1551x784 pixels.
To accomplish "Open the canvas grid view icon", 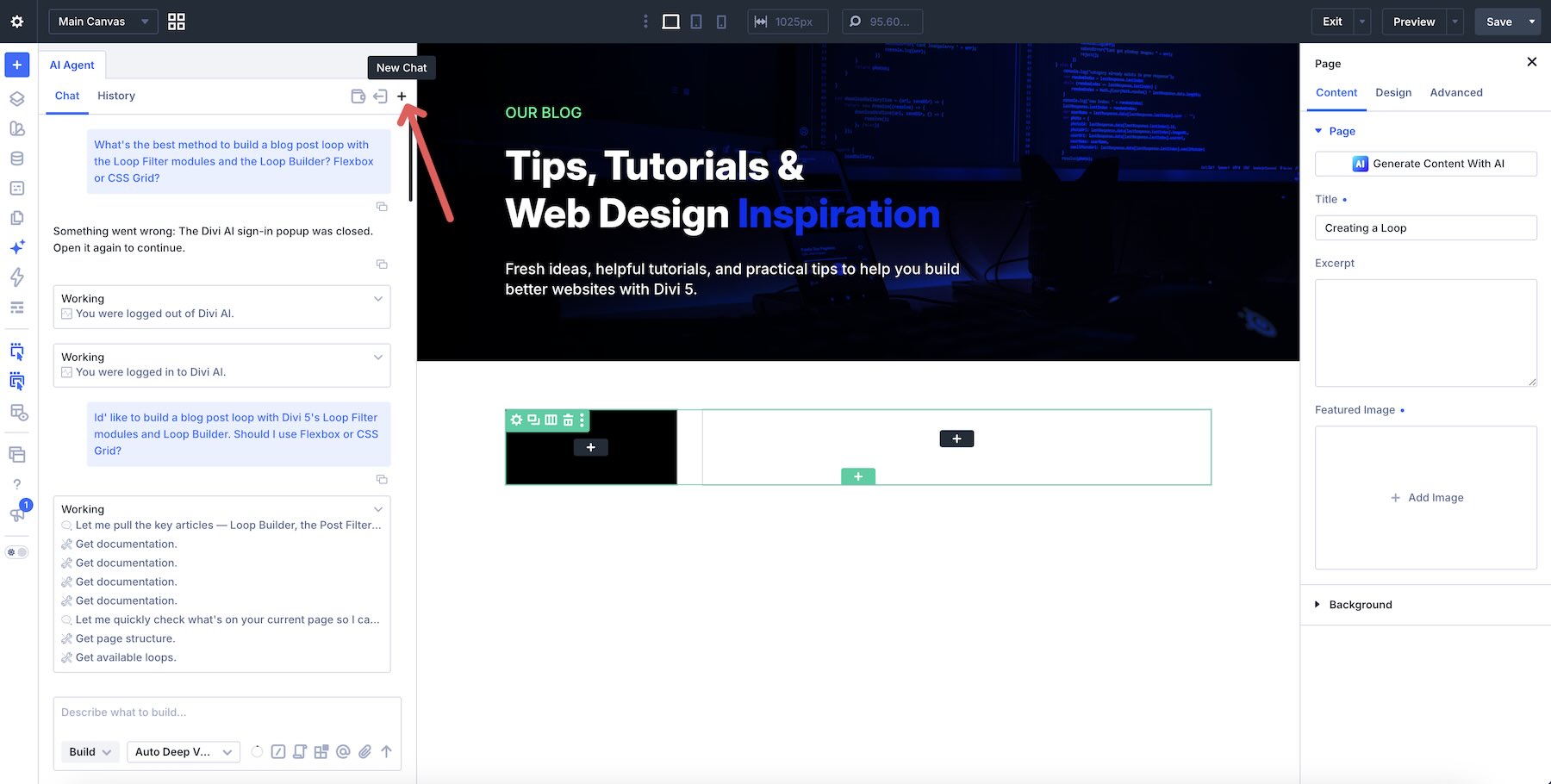I will [177, 22].
